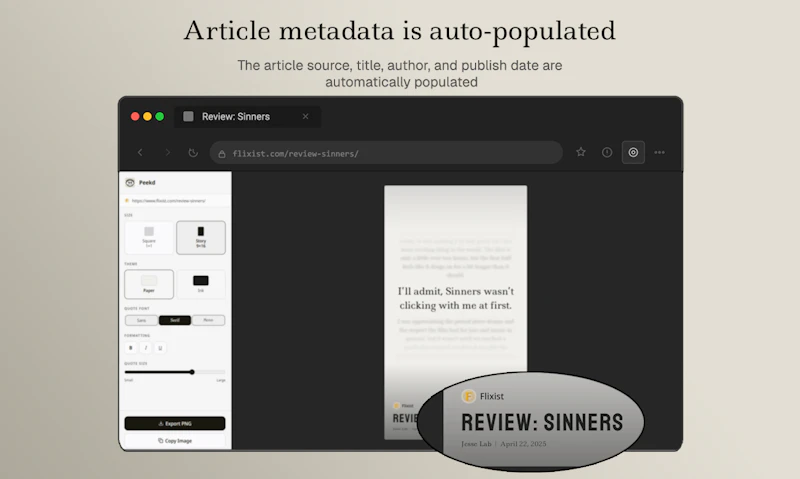Viewport: 800px width, 479px height.
Task: Click the quote size slider handle
Action: pyautogui.click(x=192, y=372)
